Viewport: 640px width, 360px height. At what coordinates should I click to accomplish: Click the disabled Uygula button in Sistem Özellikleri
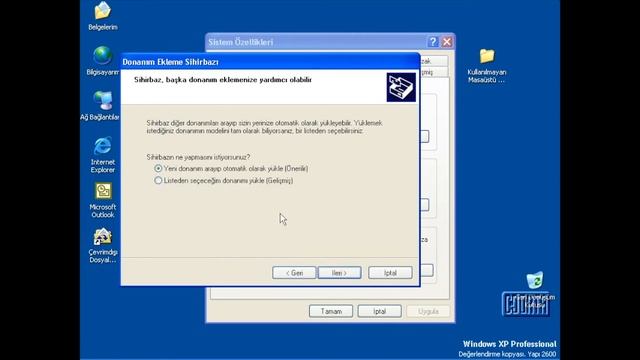click(428, 311)
